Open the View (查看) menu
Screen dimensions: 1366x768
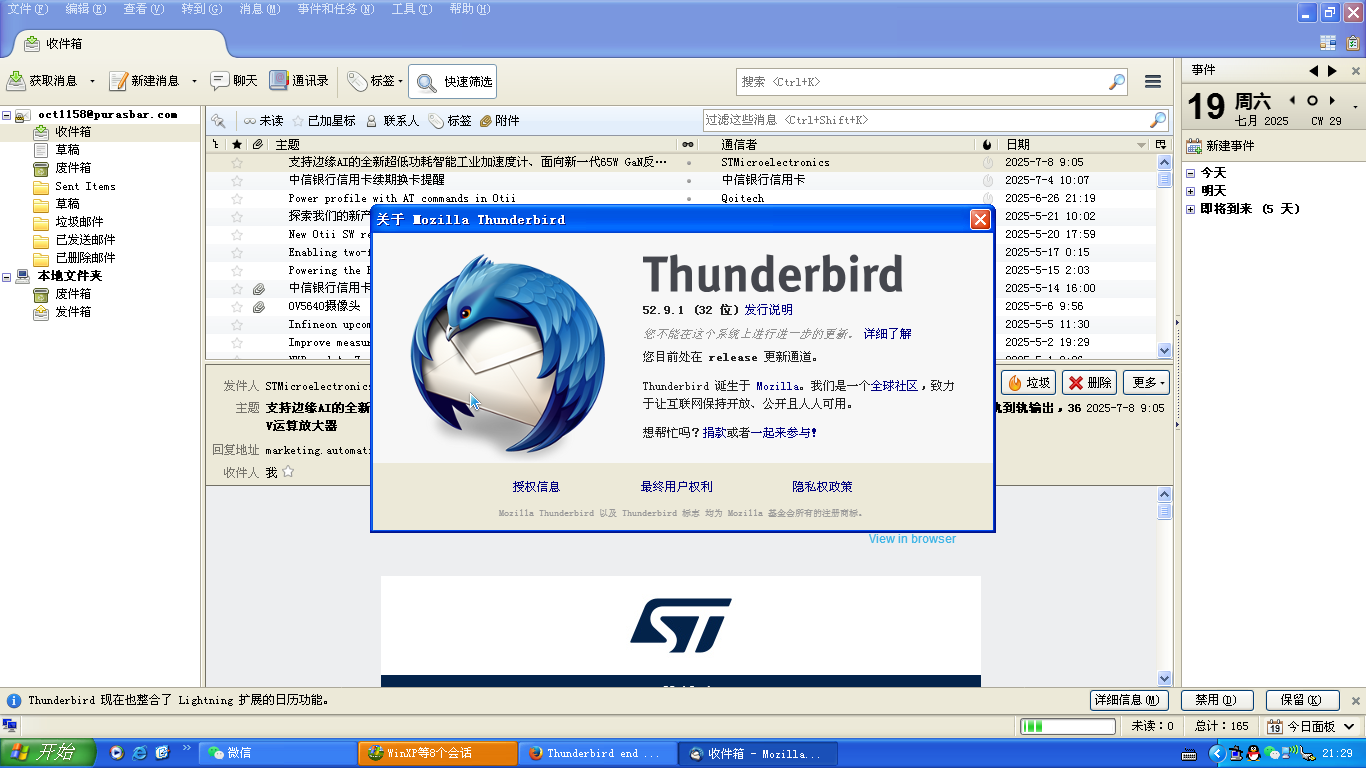(143, 9)
